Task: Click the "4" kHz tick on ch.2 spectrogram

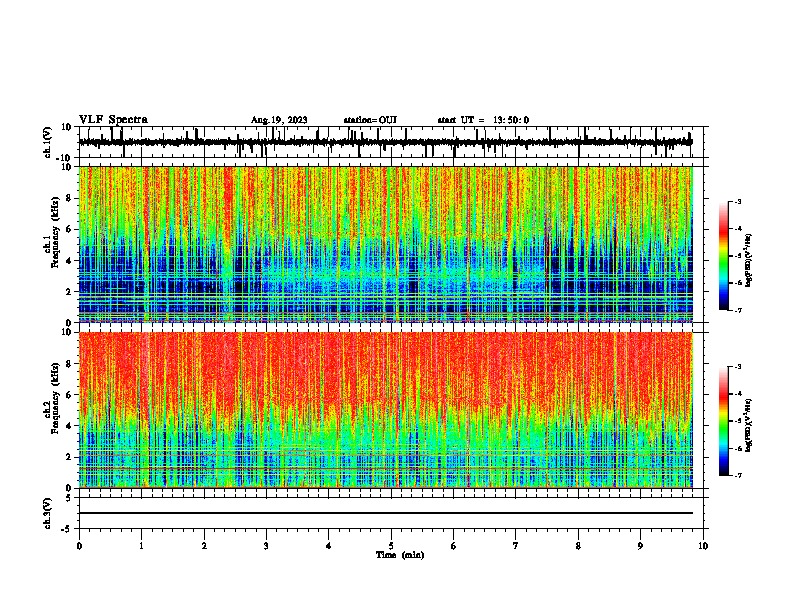Action: (69, 426)
